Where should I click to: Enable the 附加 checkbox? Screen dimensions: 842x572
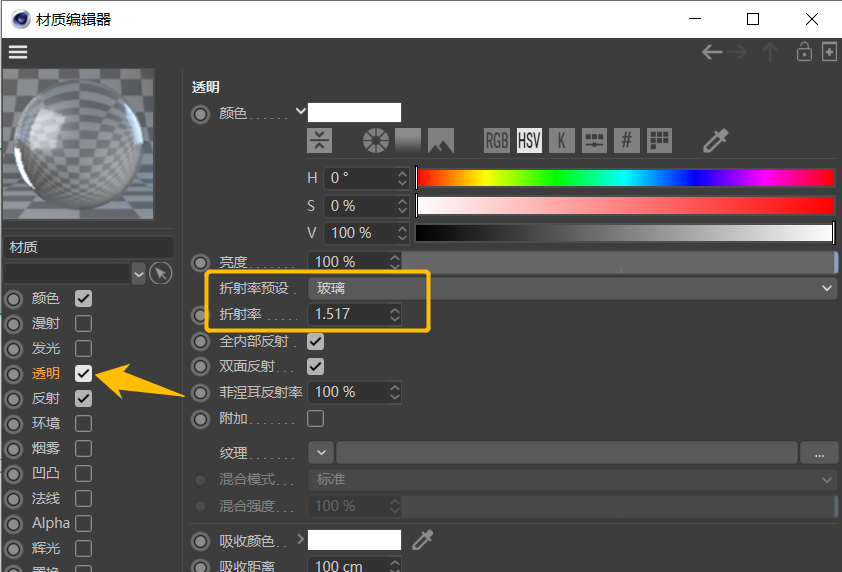(315, 418)
